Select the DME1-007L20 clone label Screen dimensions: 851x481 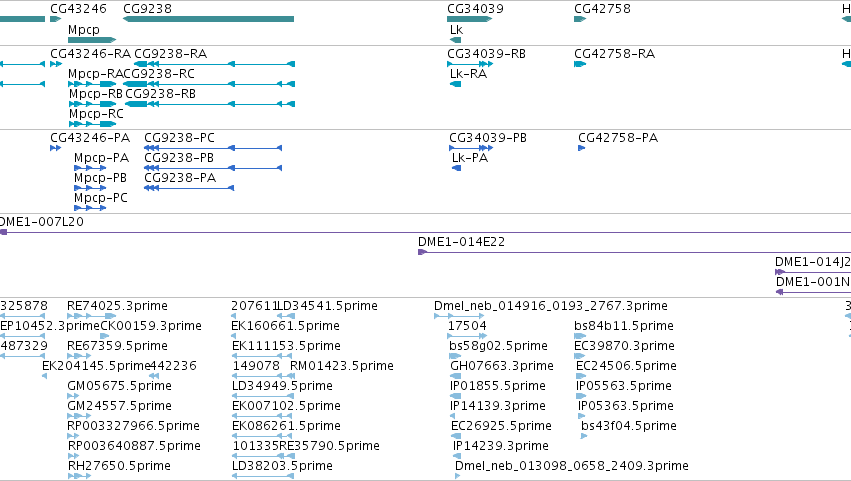pos(41,222)
